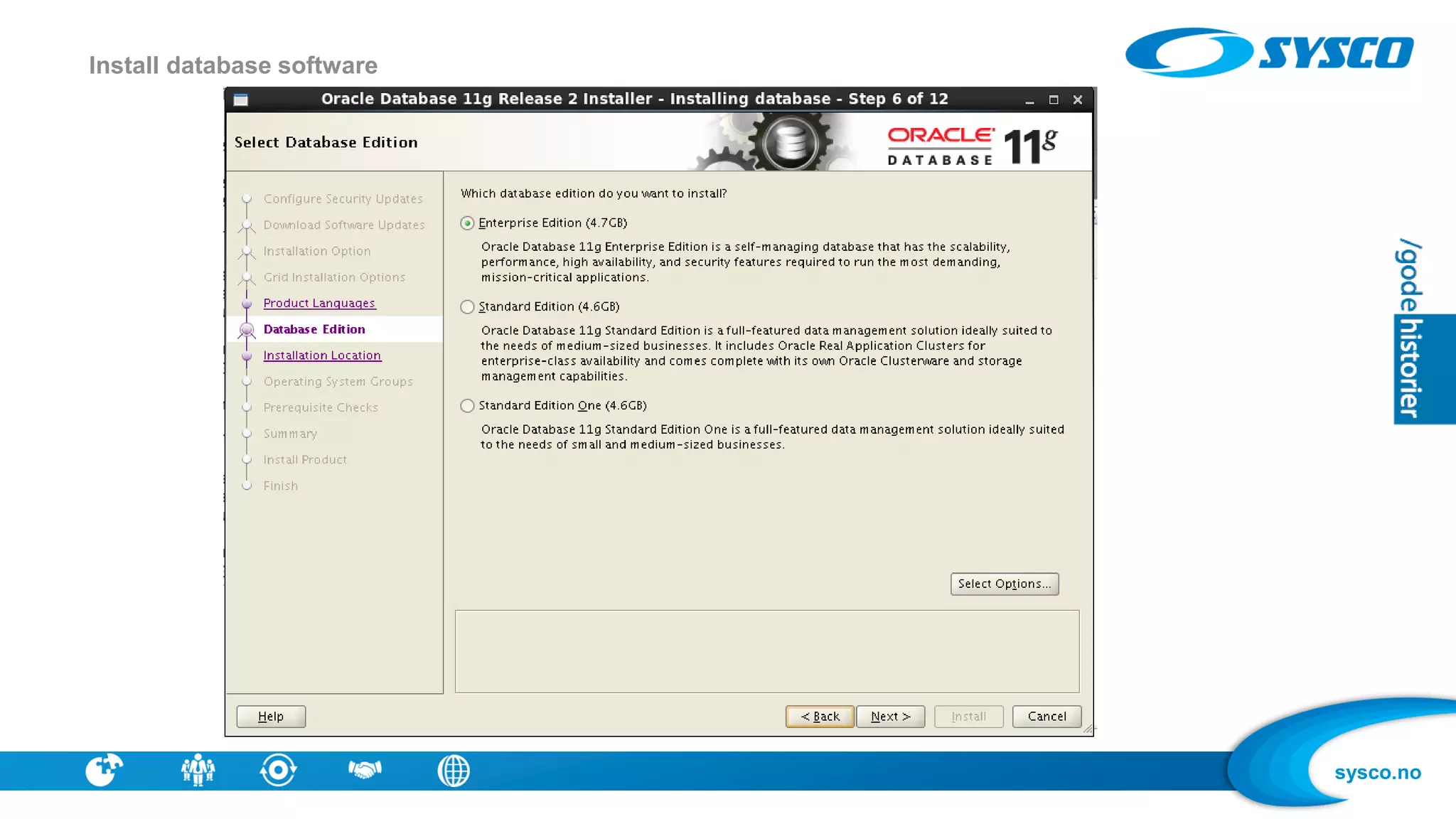This screenshot has width=1456, height=819.
Task: Click the Install Product step
Action: click(x=305, y=460)
